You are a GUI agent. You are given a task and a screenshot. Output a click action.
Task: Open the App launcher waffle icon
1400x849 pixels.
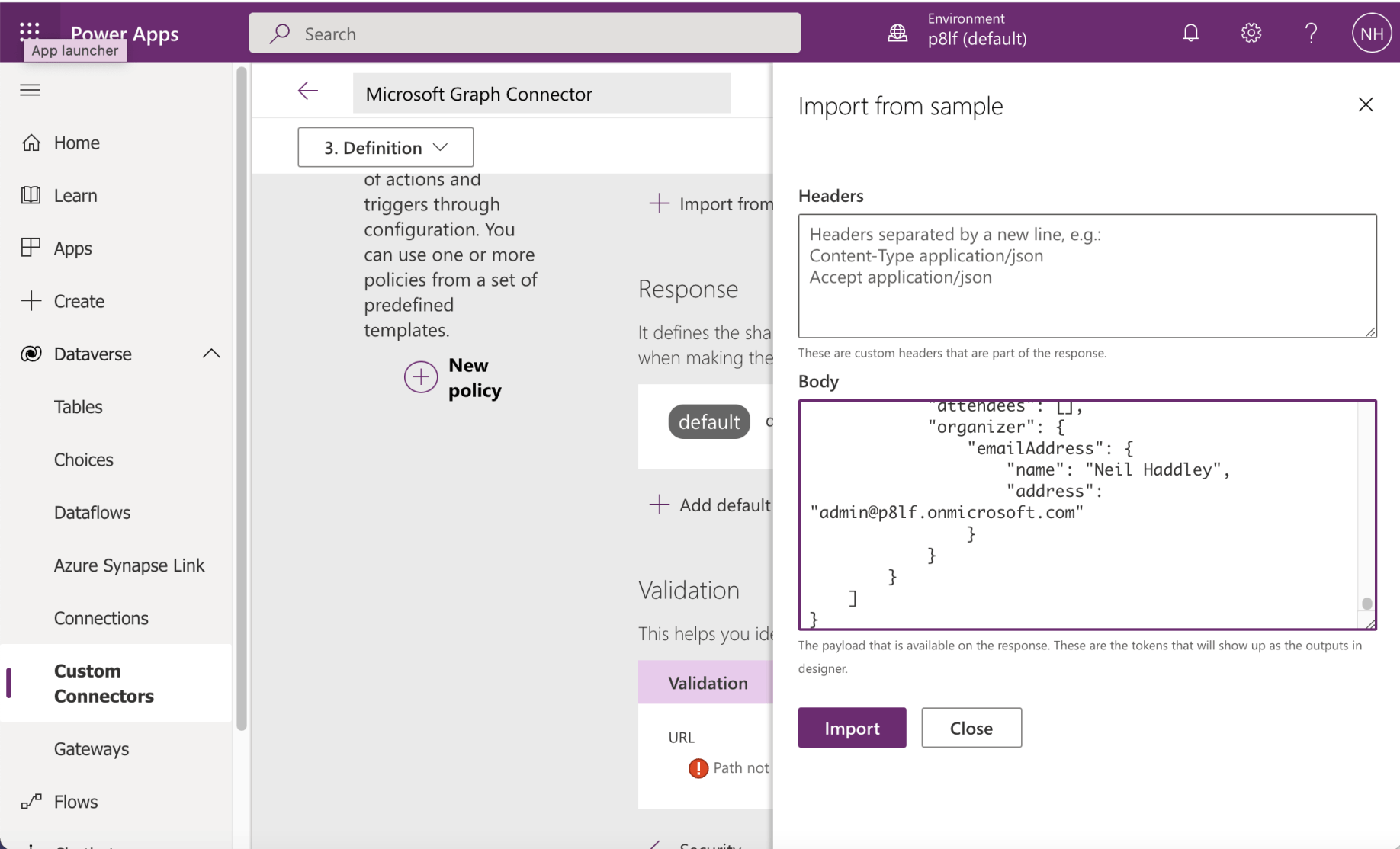tap(30, 30)
